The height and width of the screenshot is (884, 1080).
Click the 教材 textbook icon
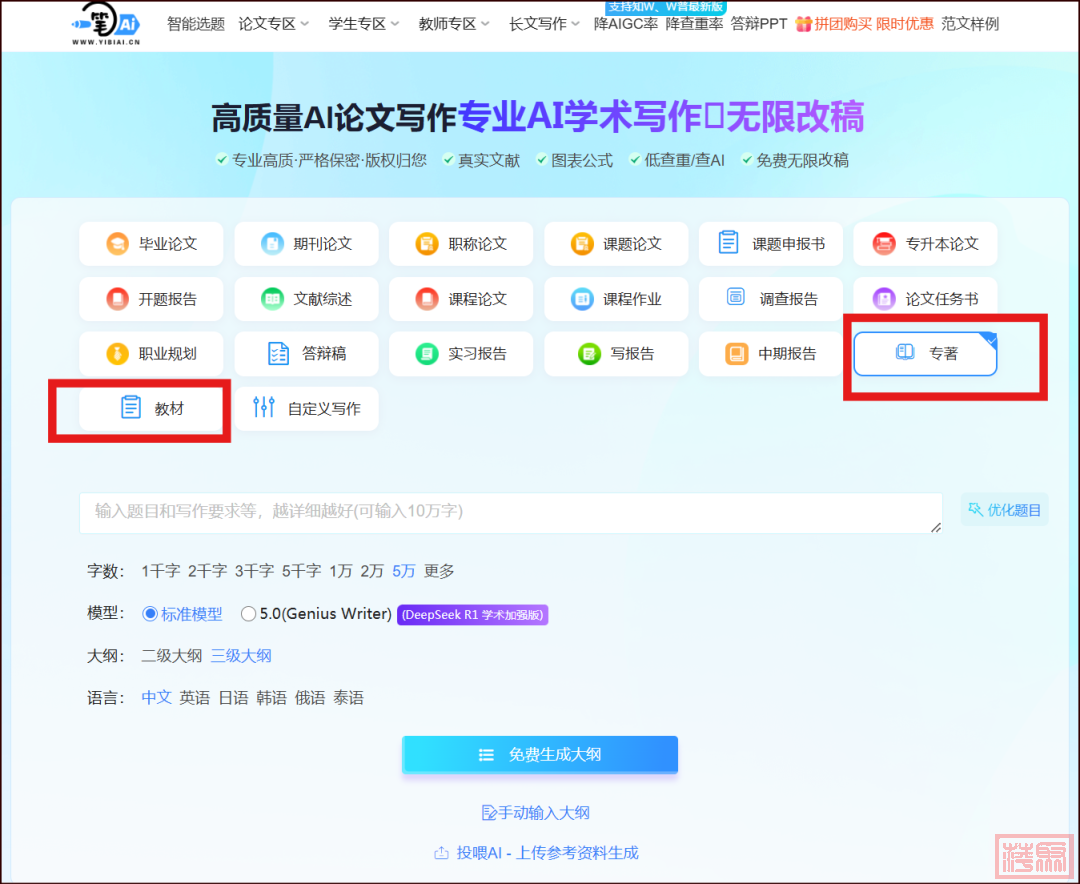tap(131, 408)
